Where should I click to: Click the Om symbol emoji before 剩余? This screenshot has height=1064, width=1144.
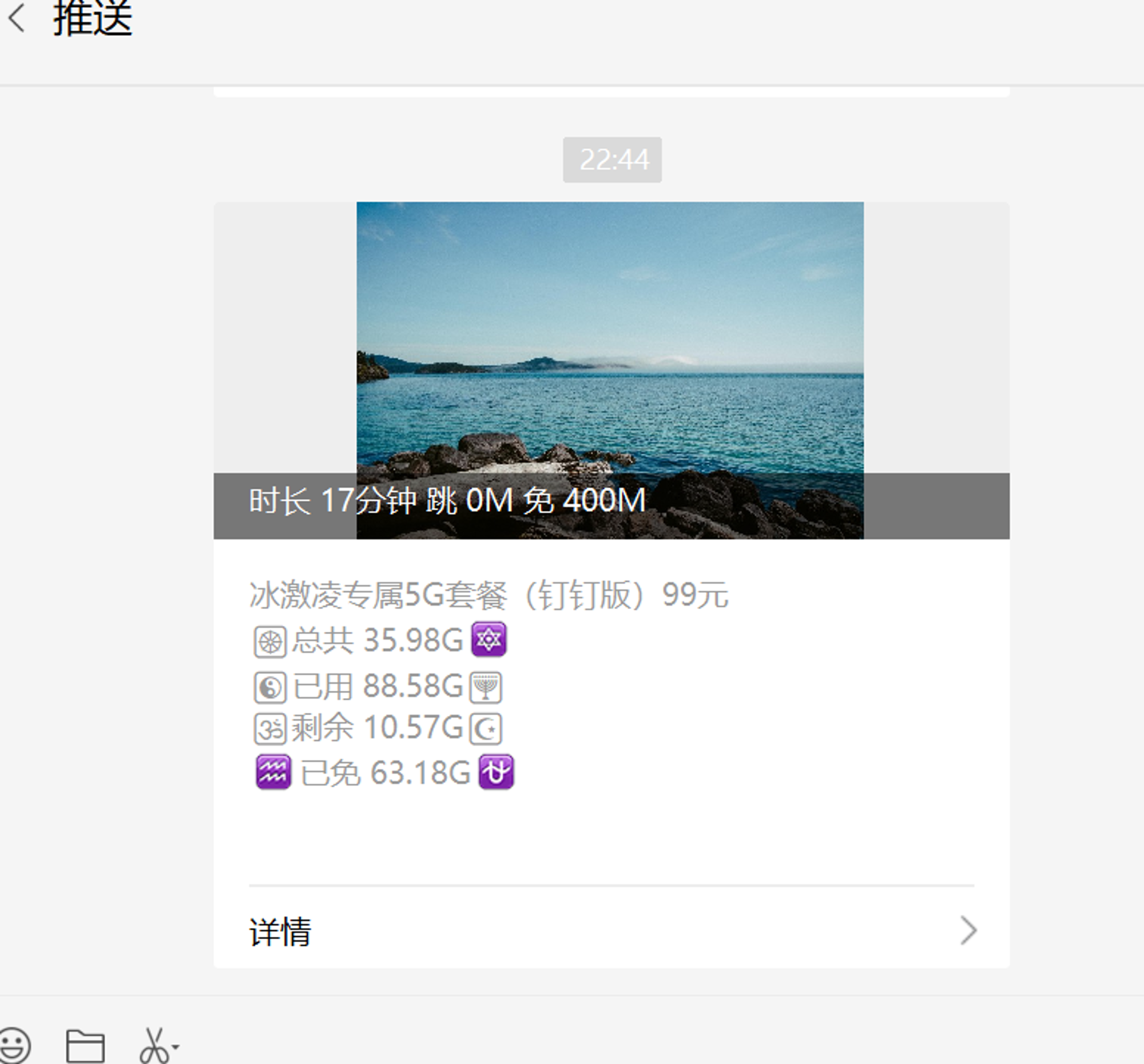[x=270, y=729]
